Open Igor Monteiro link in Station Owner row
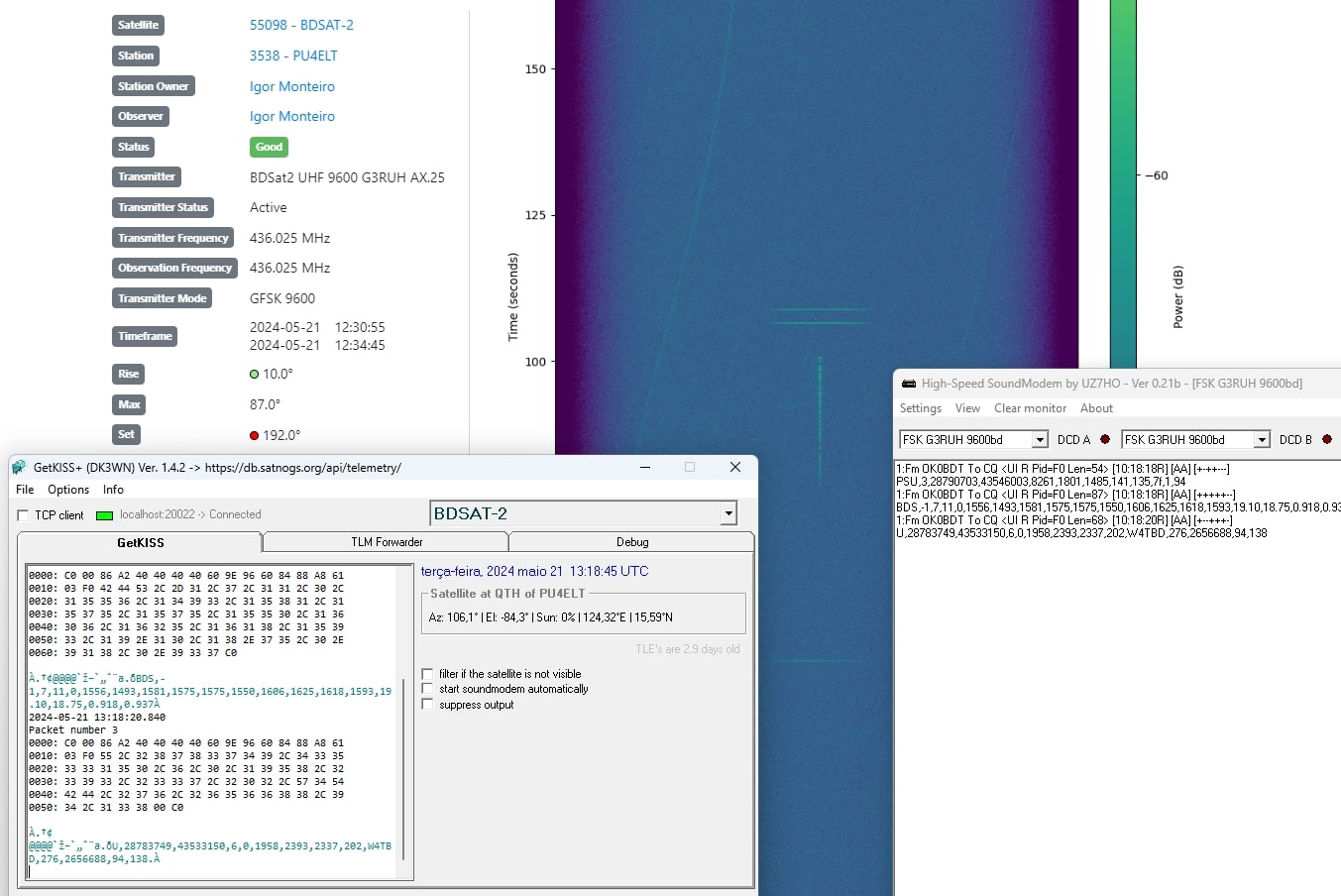This screenshot has width=1341, height=896. click(292, 86)
